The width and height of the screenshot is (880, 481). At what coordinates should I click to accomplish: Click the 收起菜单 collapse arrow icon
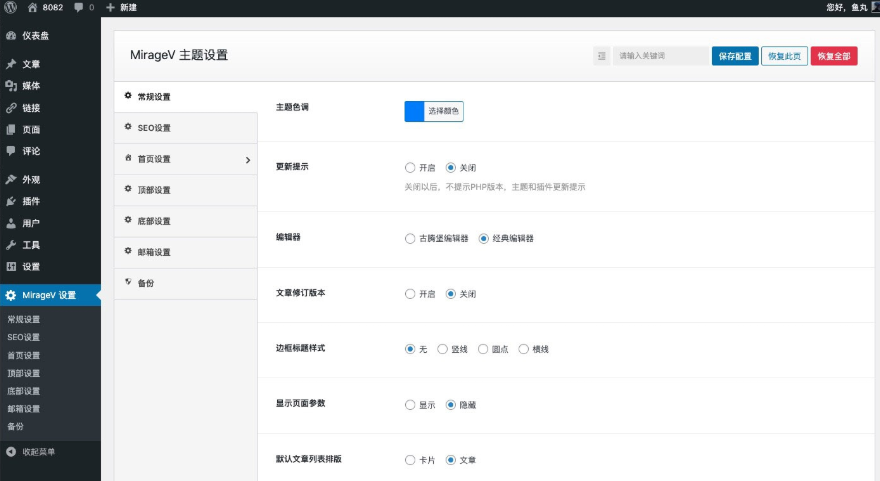tap(11, 451)
